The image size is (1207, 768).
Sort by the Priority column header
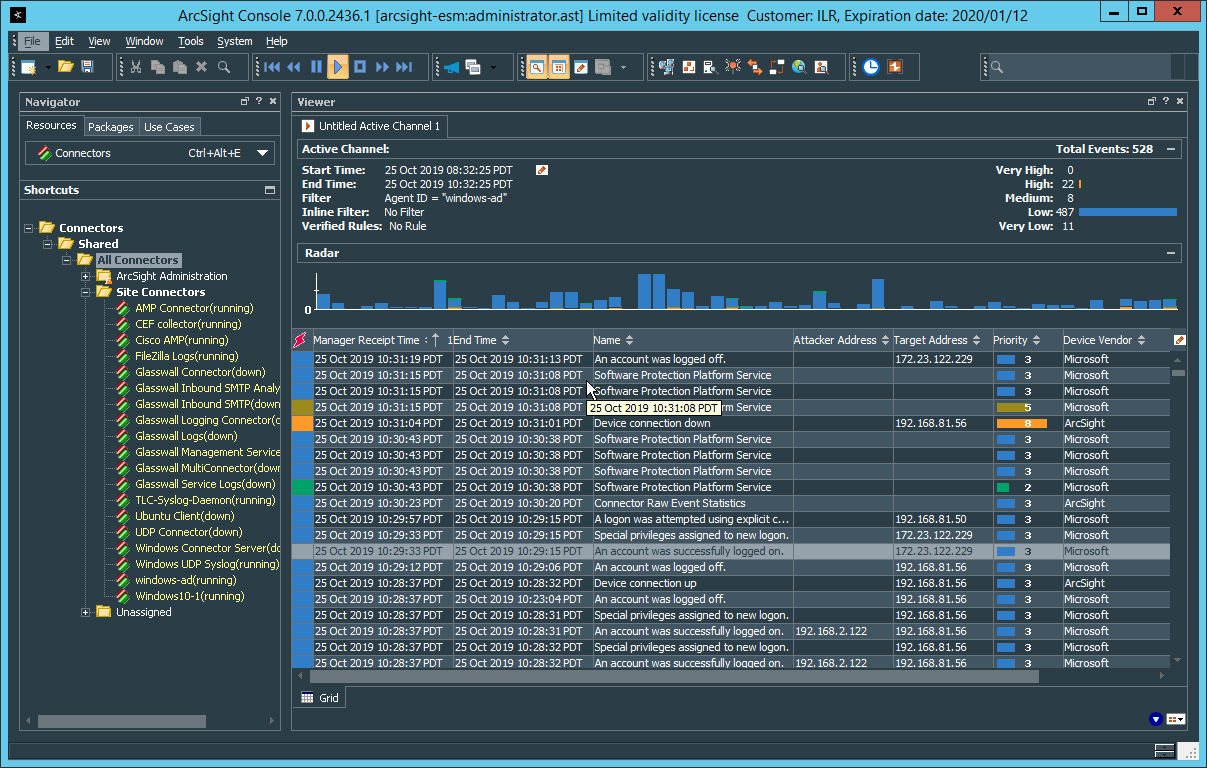[x=1010, y=340]
